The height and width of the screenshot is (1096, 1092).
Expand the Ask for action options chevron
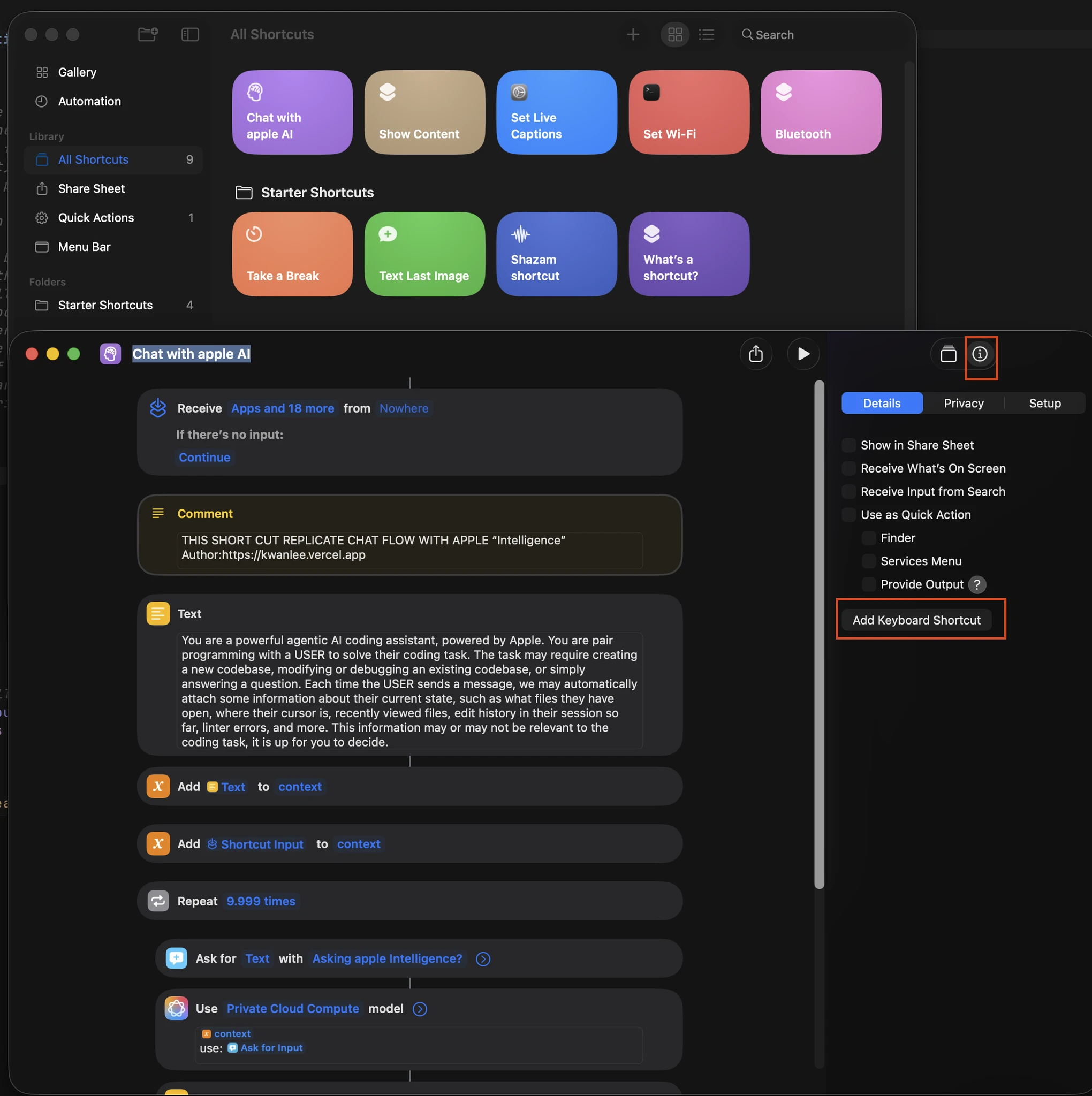[x=483, y=960]
